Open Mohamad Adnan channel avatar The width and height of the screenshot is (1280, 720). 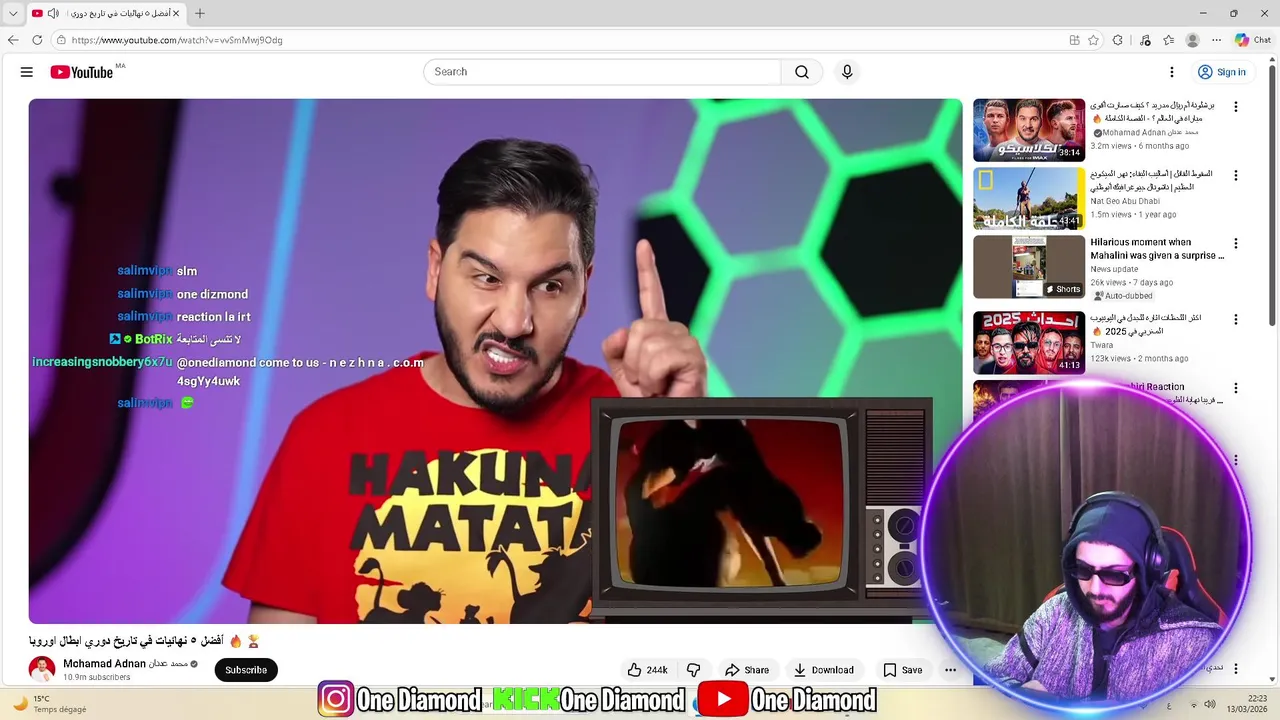coord(42,670)
